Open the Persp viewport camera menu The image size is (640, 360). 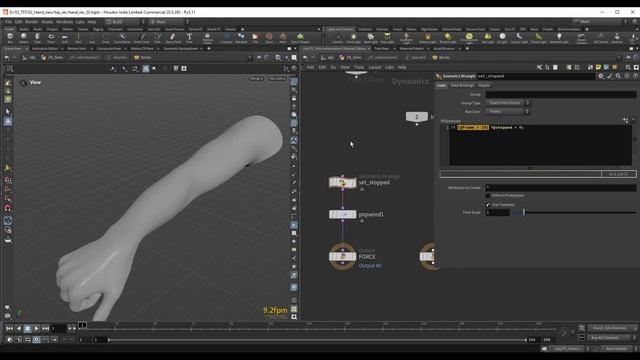coord(256,78)
